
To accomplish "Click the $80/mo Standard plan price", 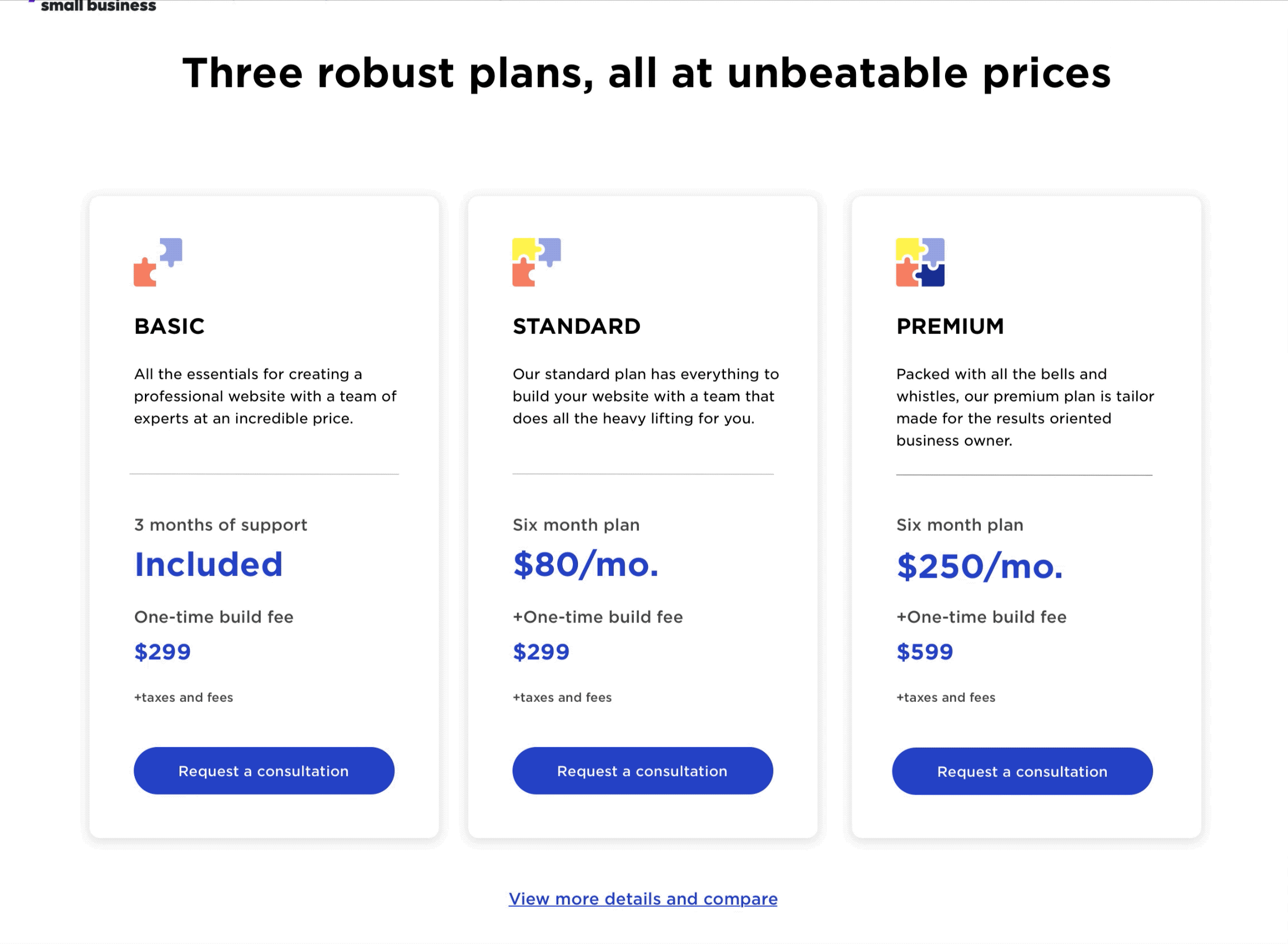I will (x=586, y=566).
